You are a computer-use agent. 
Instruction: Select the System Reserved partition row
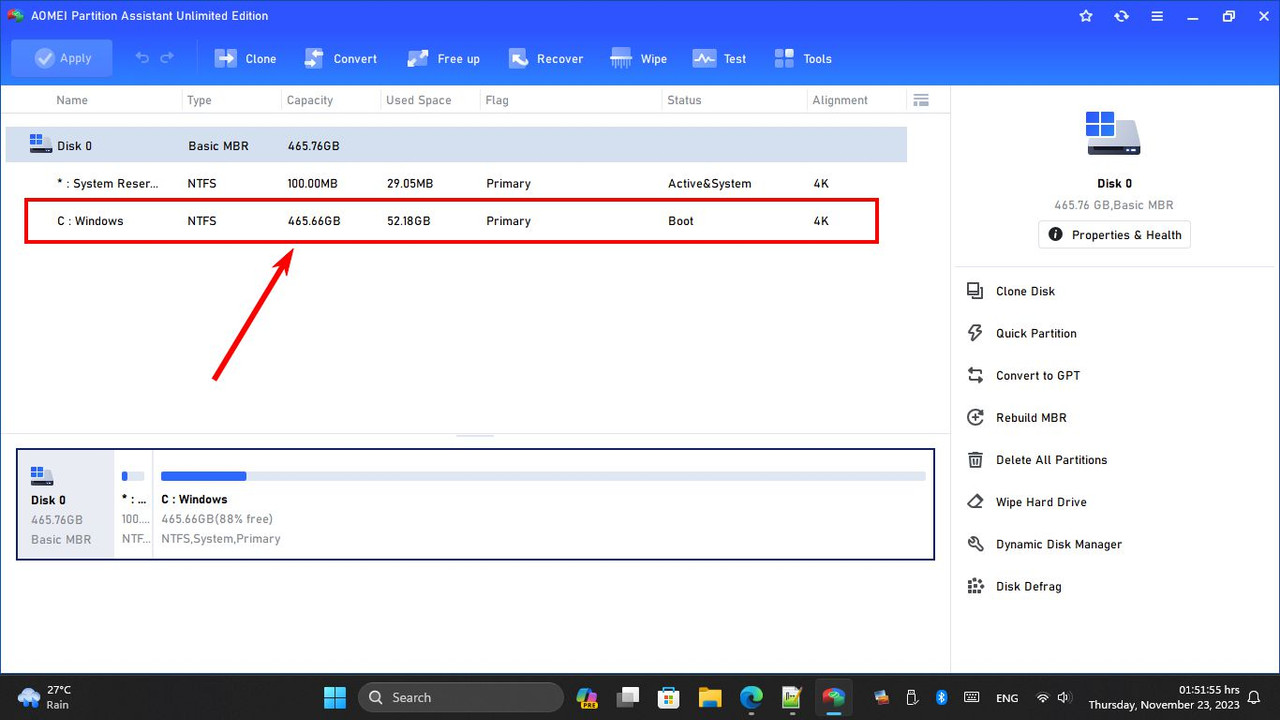pos(456,183)
